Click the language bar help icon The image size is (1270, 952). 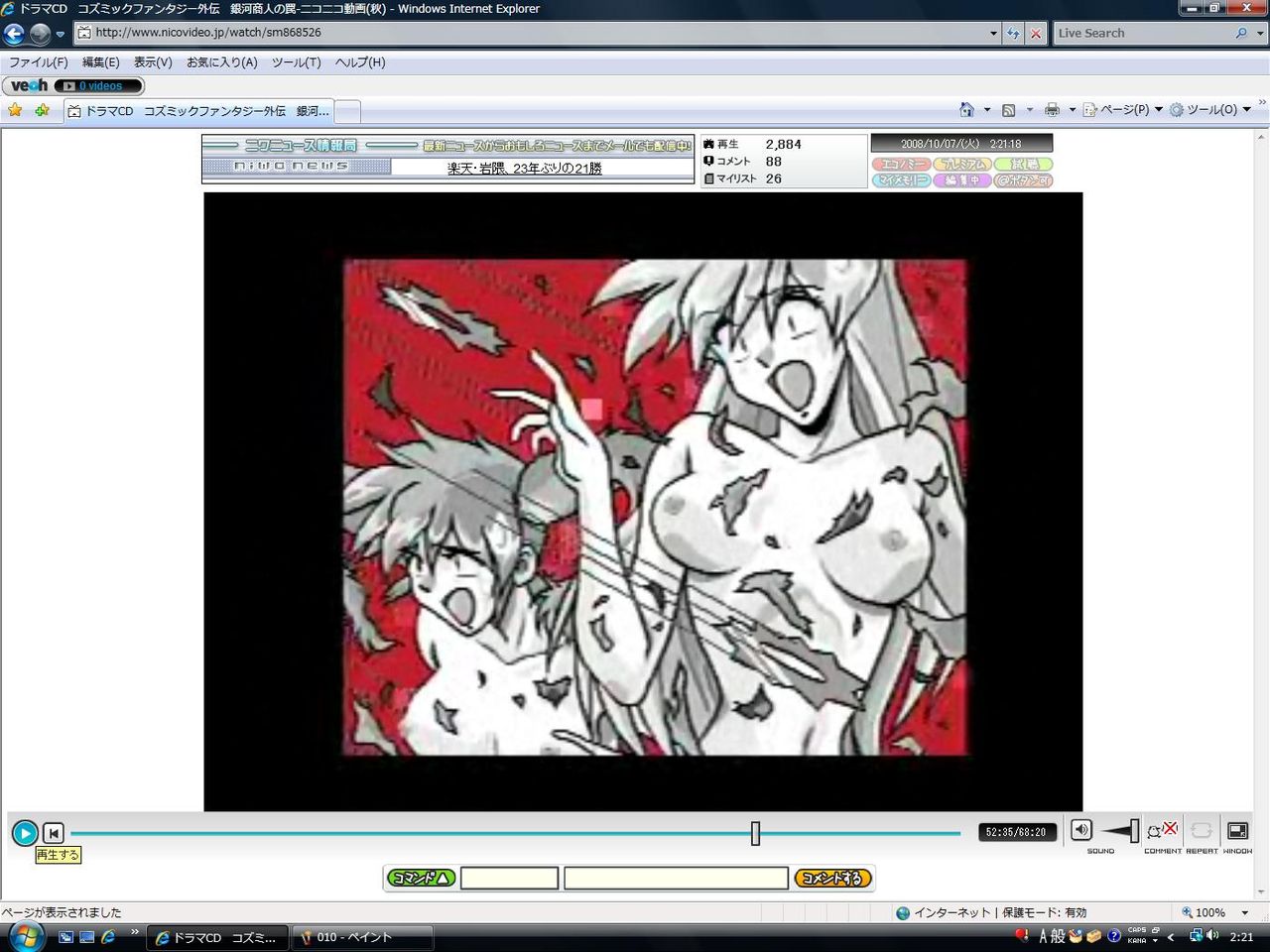coord(1114,936)
